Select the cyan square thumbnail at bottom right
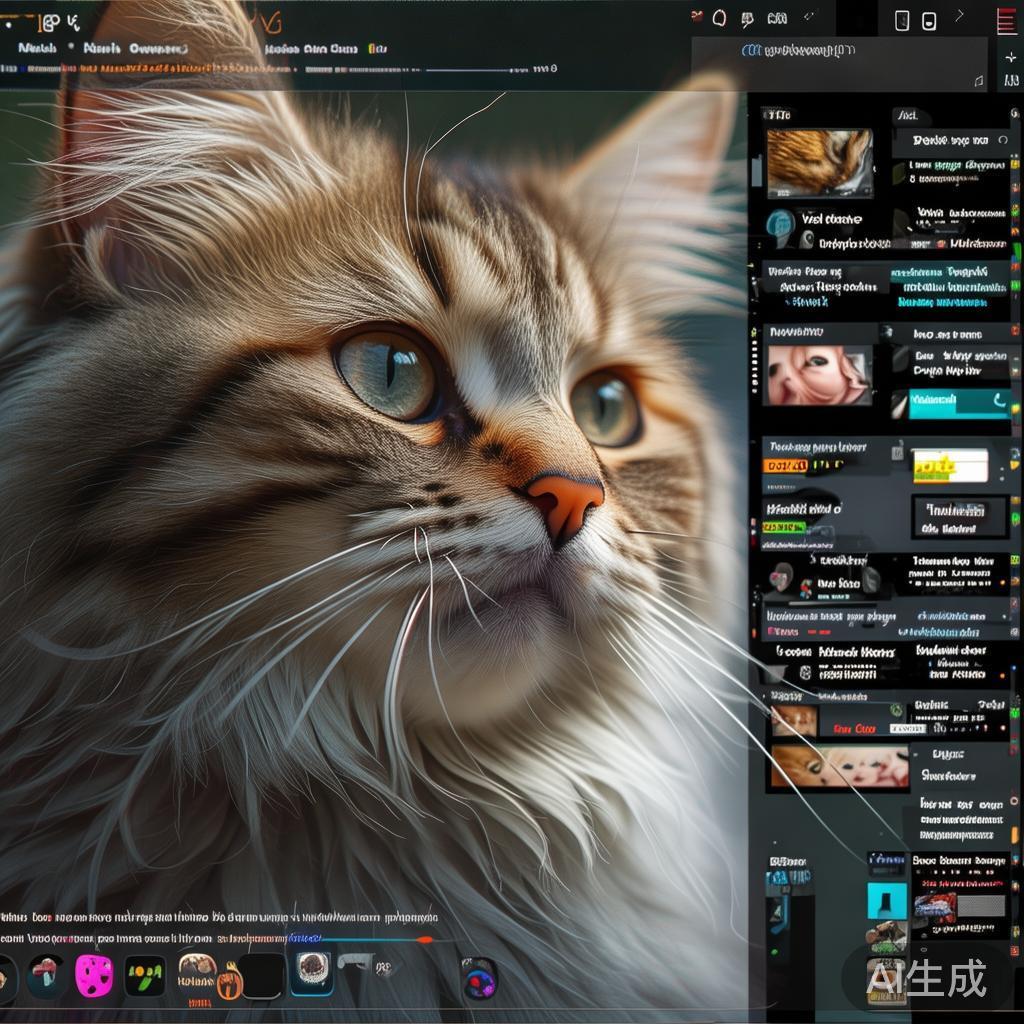This screenshot has width=1024, height=1024. [886, 900]
